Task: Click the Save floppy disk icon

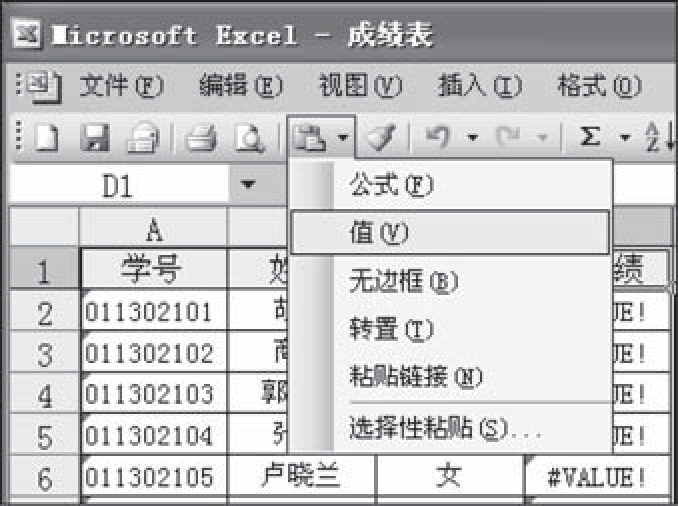Action: pyautogui.click(x=95, y=138)
